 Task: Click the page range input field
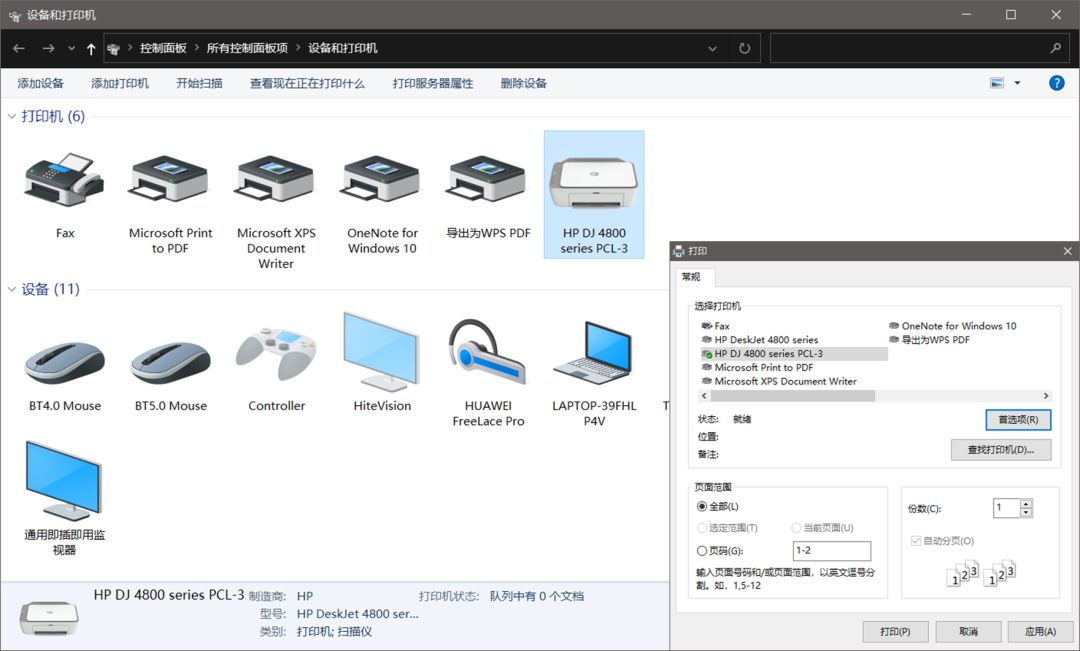point(832,550)
